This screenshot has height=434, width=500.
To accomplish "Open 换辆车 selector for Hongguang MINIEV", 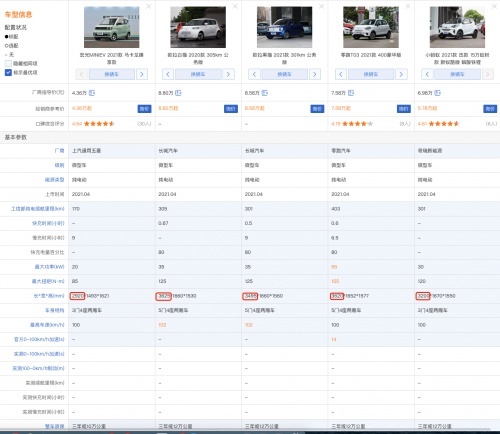I will 112,74.
